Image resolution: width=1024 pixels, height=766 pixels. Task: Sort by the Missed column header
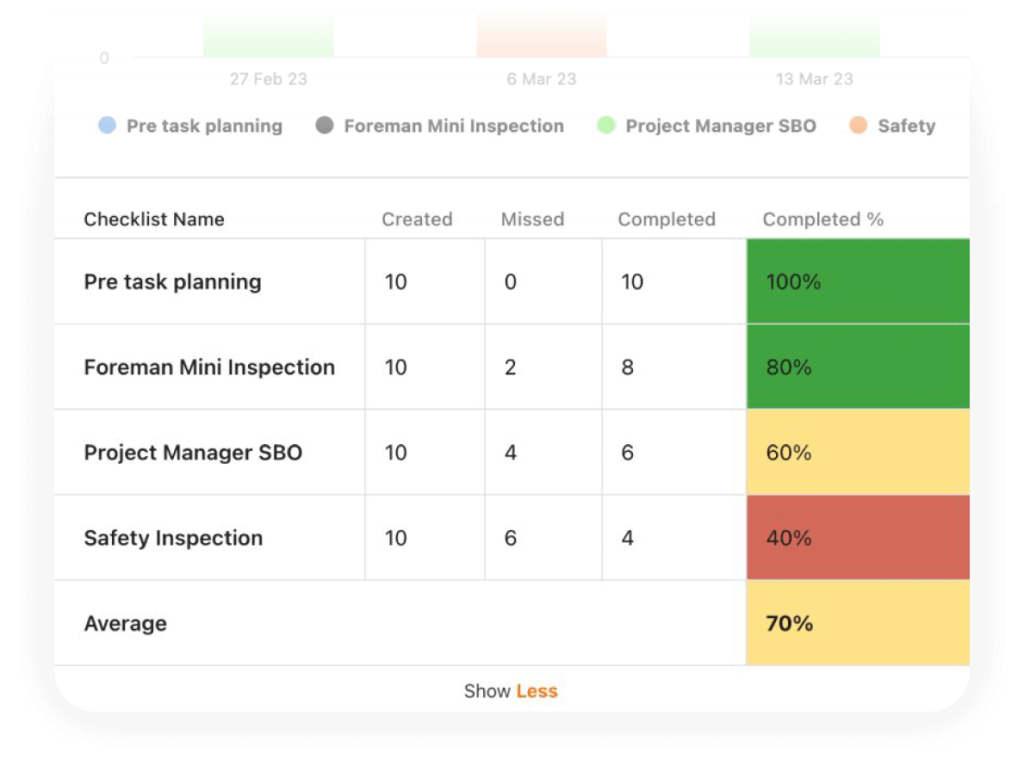coord(532,219)
